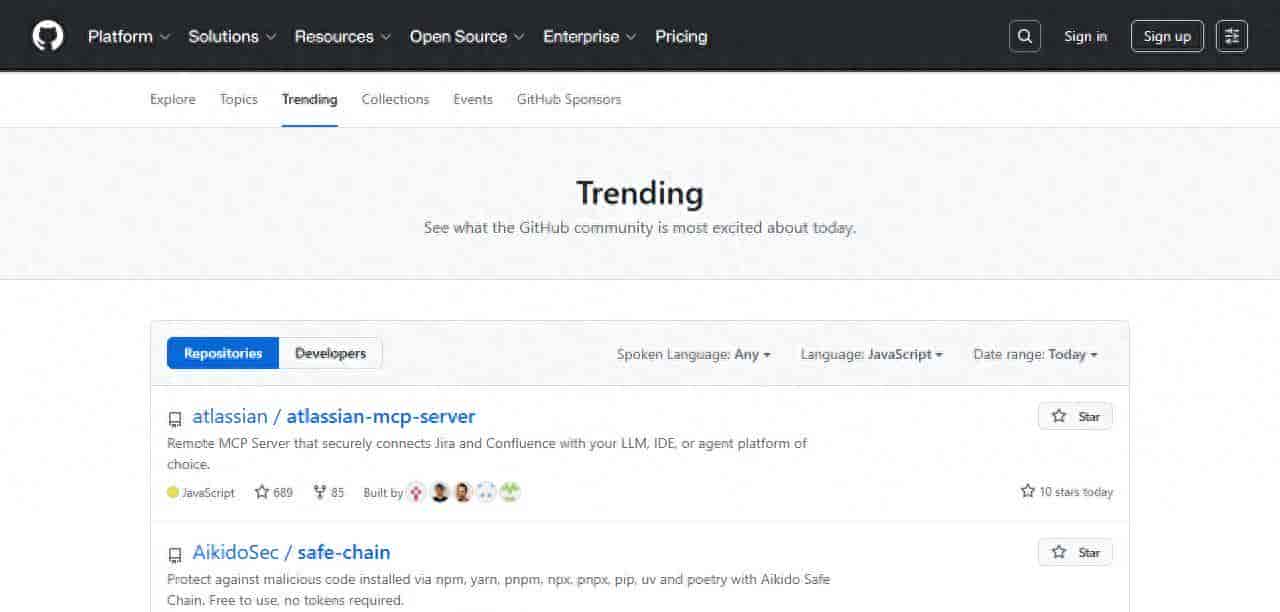Viewport: 1280px width, 612px height.
Task: Open the Date range: Today dropdown
Action: point(1035,354)
